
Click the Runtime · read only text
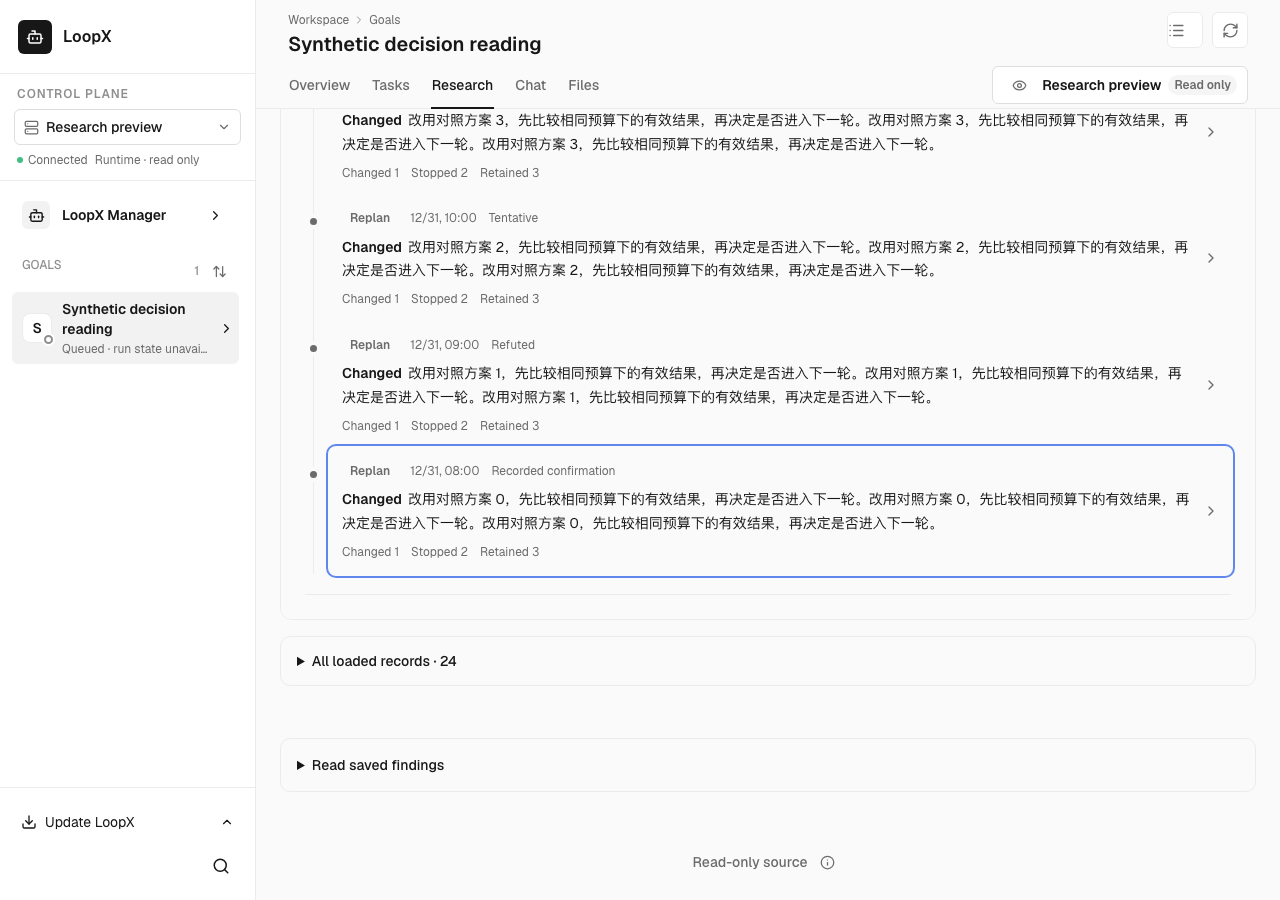pos(147,160)
